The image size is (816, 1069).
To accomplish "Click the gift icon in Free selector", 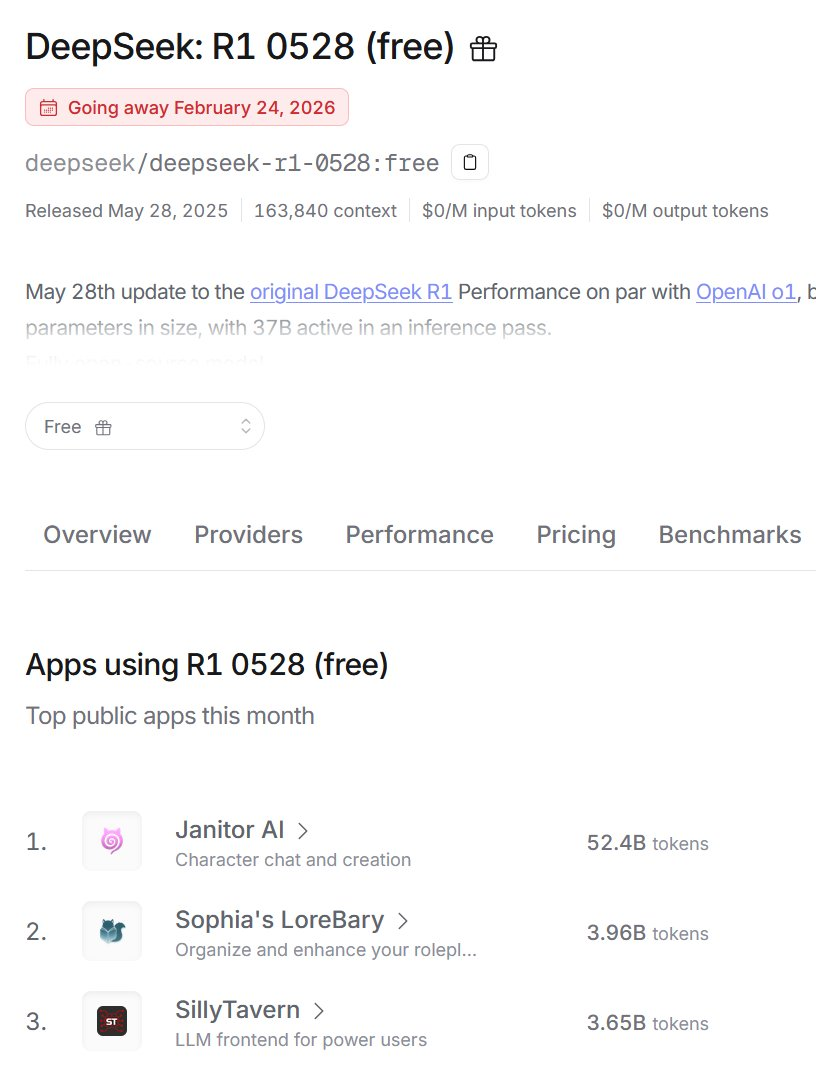I will click(x=103, y=427).
